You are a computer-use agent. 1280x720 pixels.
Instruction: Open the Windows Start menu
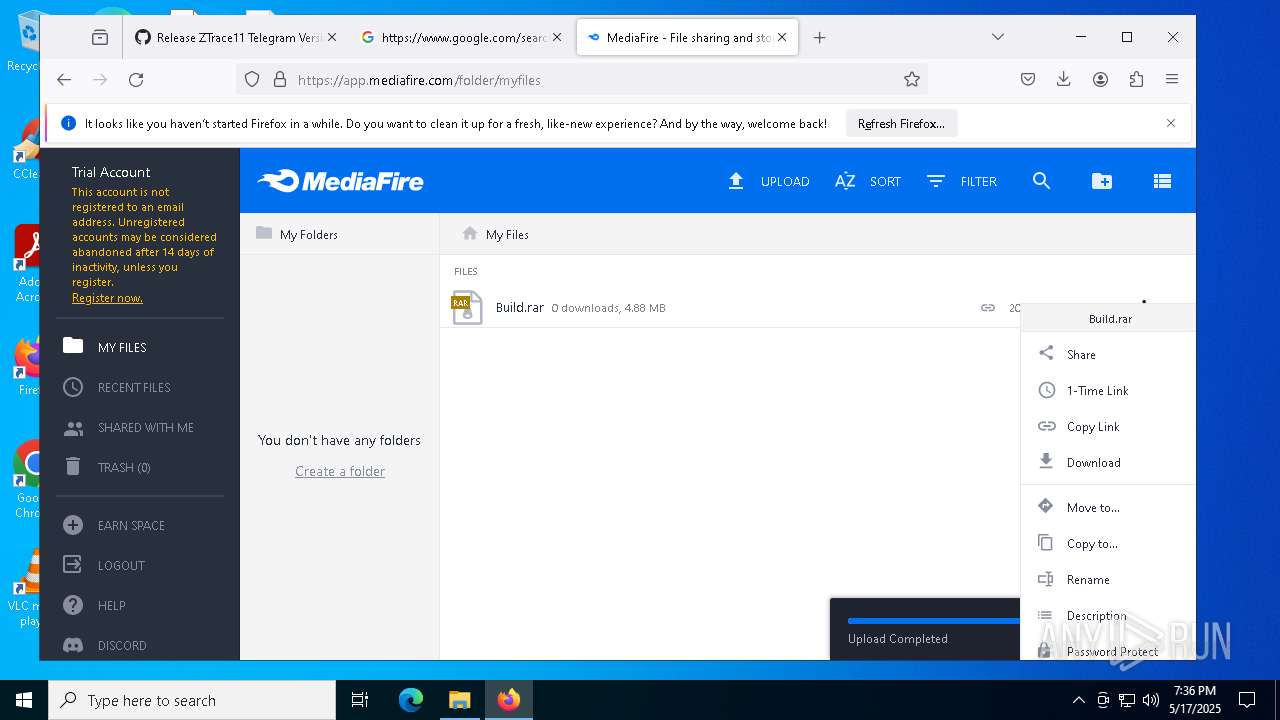click(24, 700)
